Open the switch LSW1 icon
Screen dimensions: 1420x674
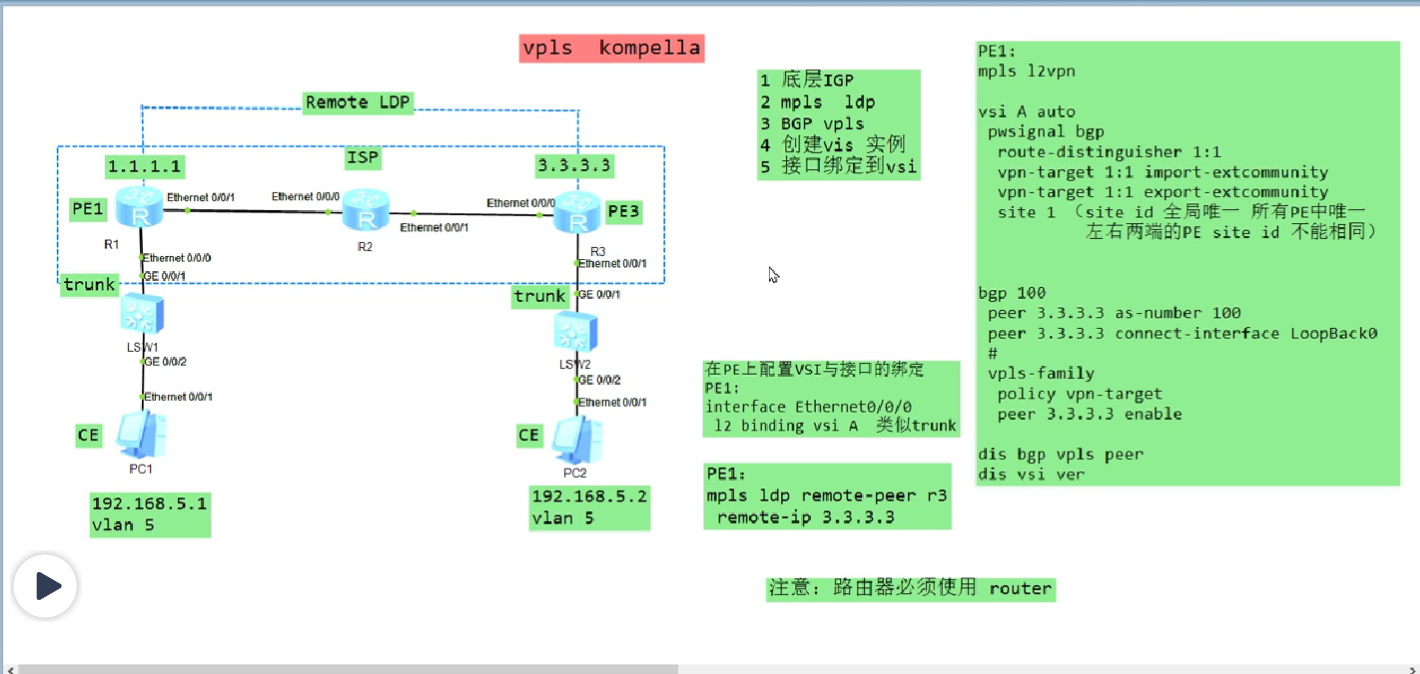(x=143, y=315)
